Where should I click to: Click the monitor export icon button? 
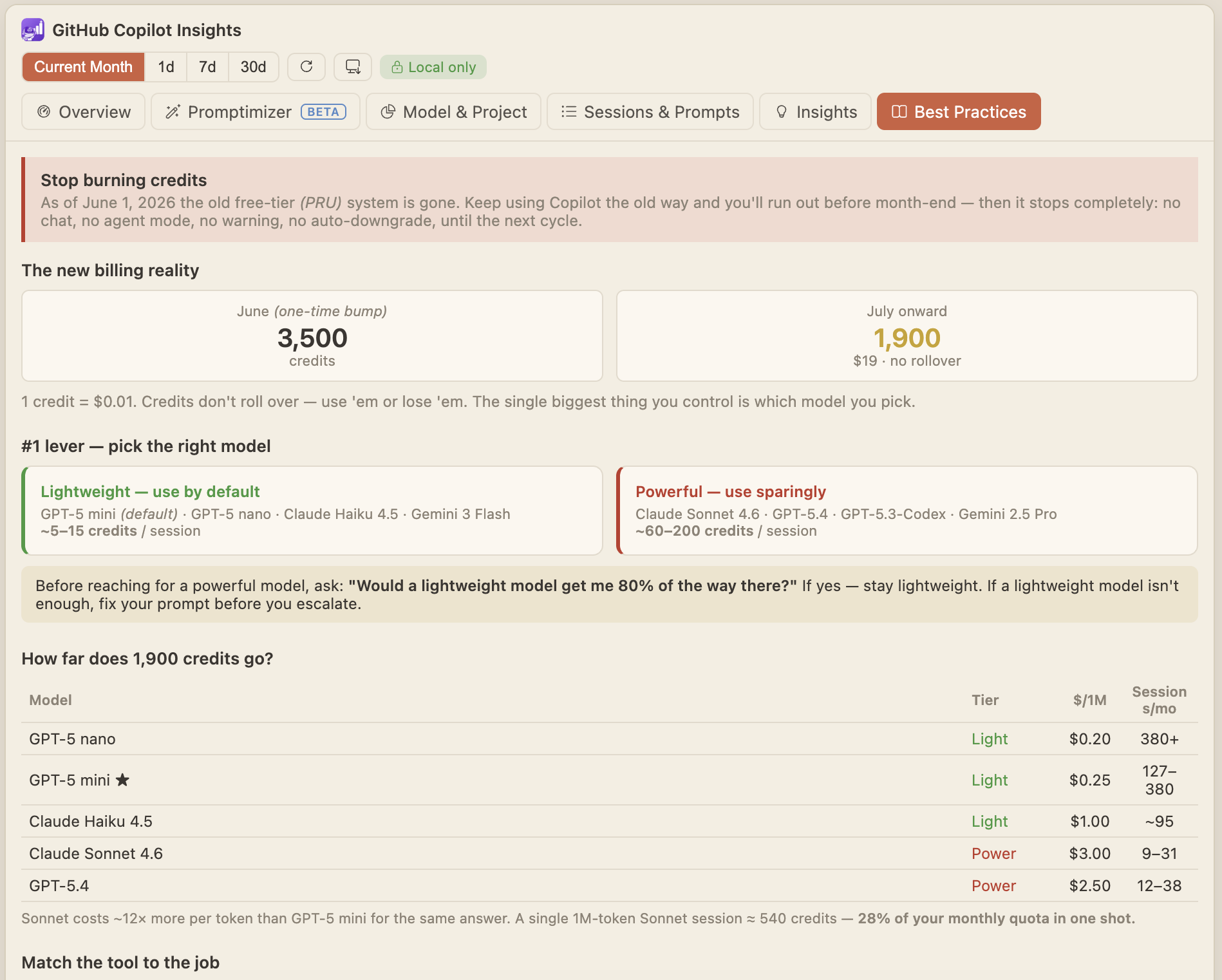(353, 67)
